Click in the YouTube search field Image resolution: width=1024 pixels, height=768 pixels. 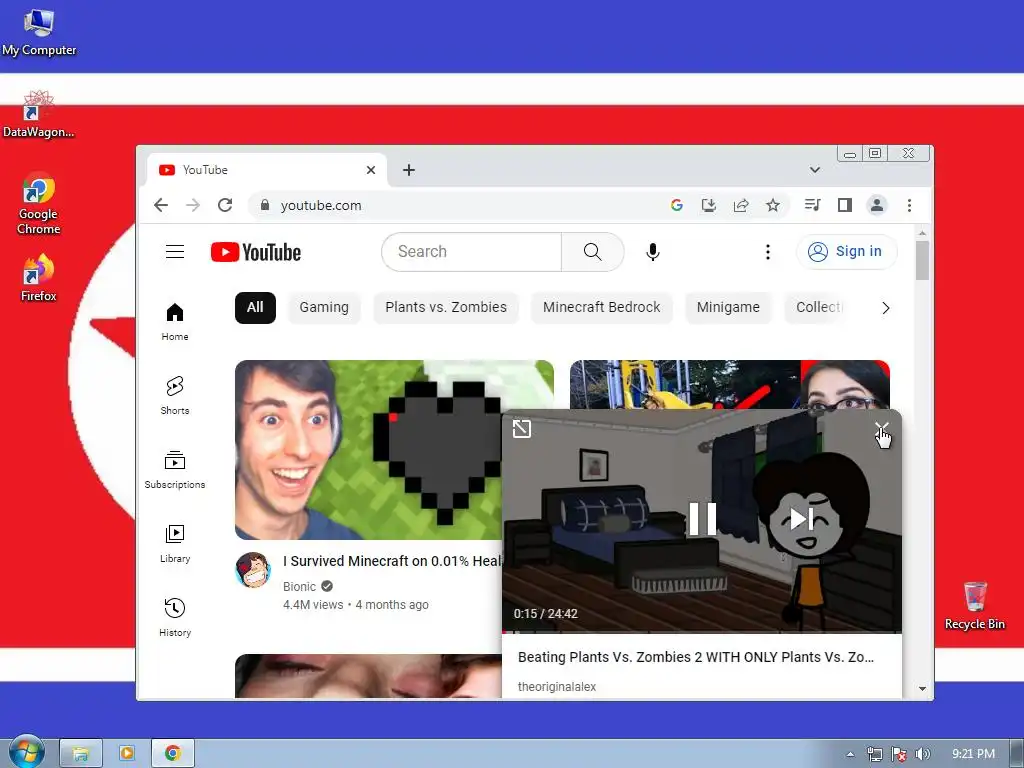coord(472,252)
